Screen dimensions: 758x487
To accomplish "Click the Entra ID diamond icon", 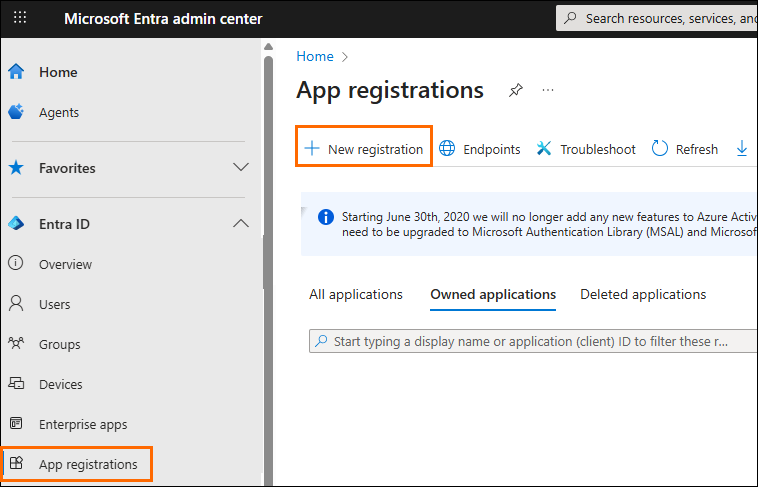I will tap(16, 223).
